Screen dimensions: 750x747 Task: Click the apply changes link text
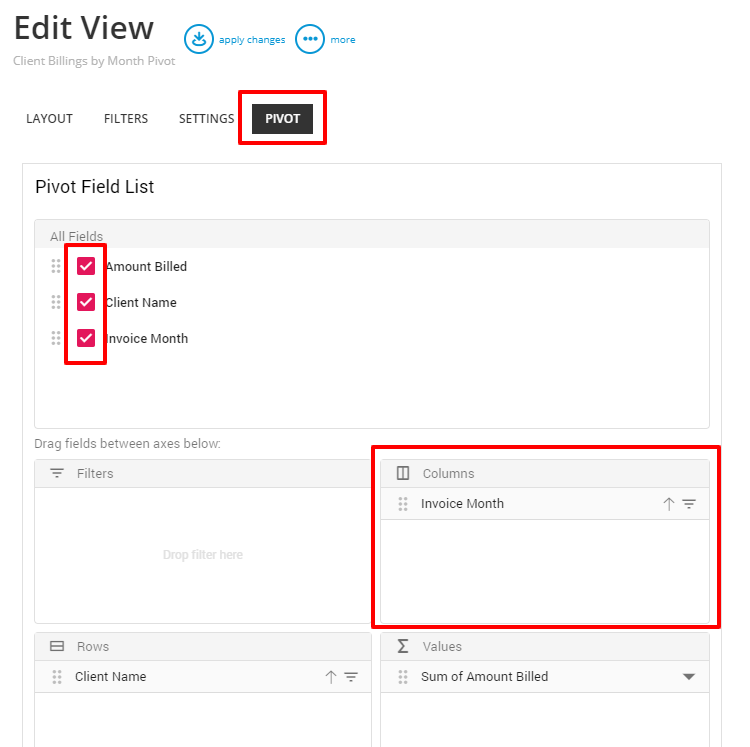click(252, 40)
